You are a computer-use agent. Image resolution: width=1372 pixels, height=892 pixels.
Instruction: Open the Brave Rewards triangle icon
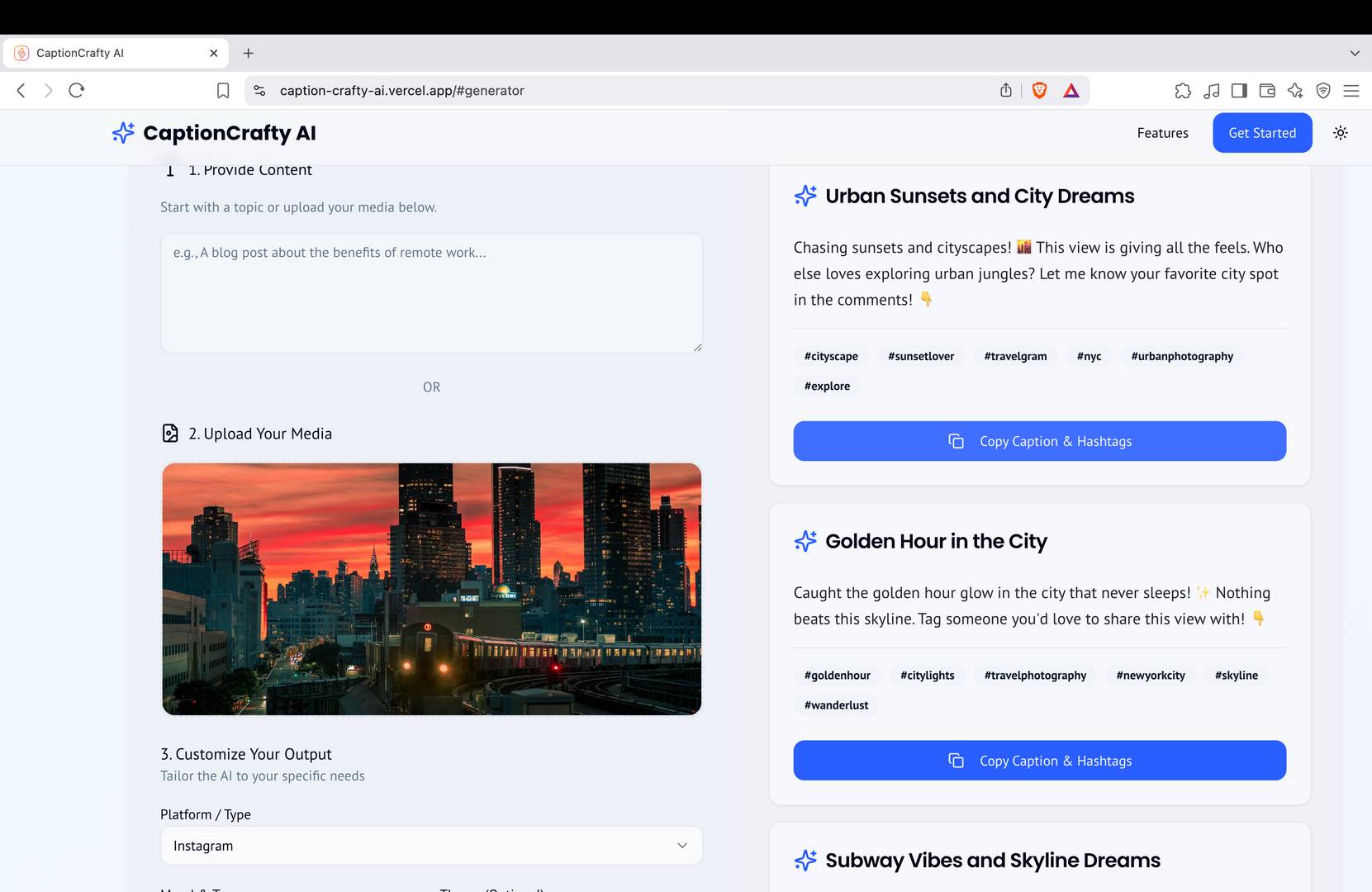click(x=1071, y=91)
